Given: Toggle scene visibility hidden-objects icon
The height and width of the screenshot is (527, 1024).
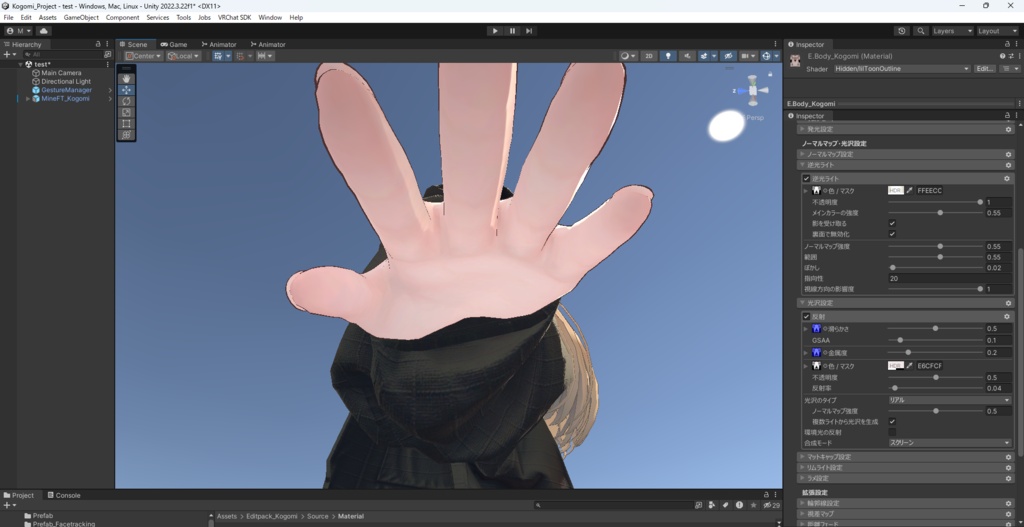Looking at the screenshot, I should point(728,56).
